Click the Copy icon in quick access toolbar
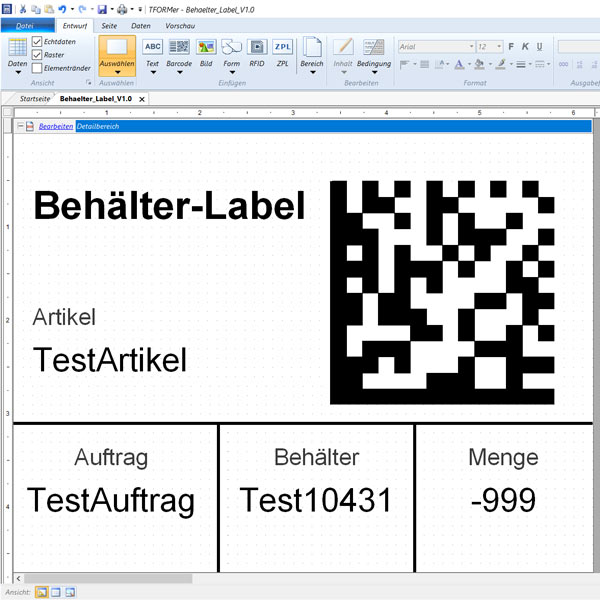This screenshot has height=600, width=600. [36, 9]
